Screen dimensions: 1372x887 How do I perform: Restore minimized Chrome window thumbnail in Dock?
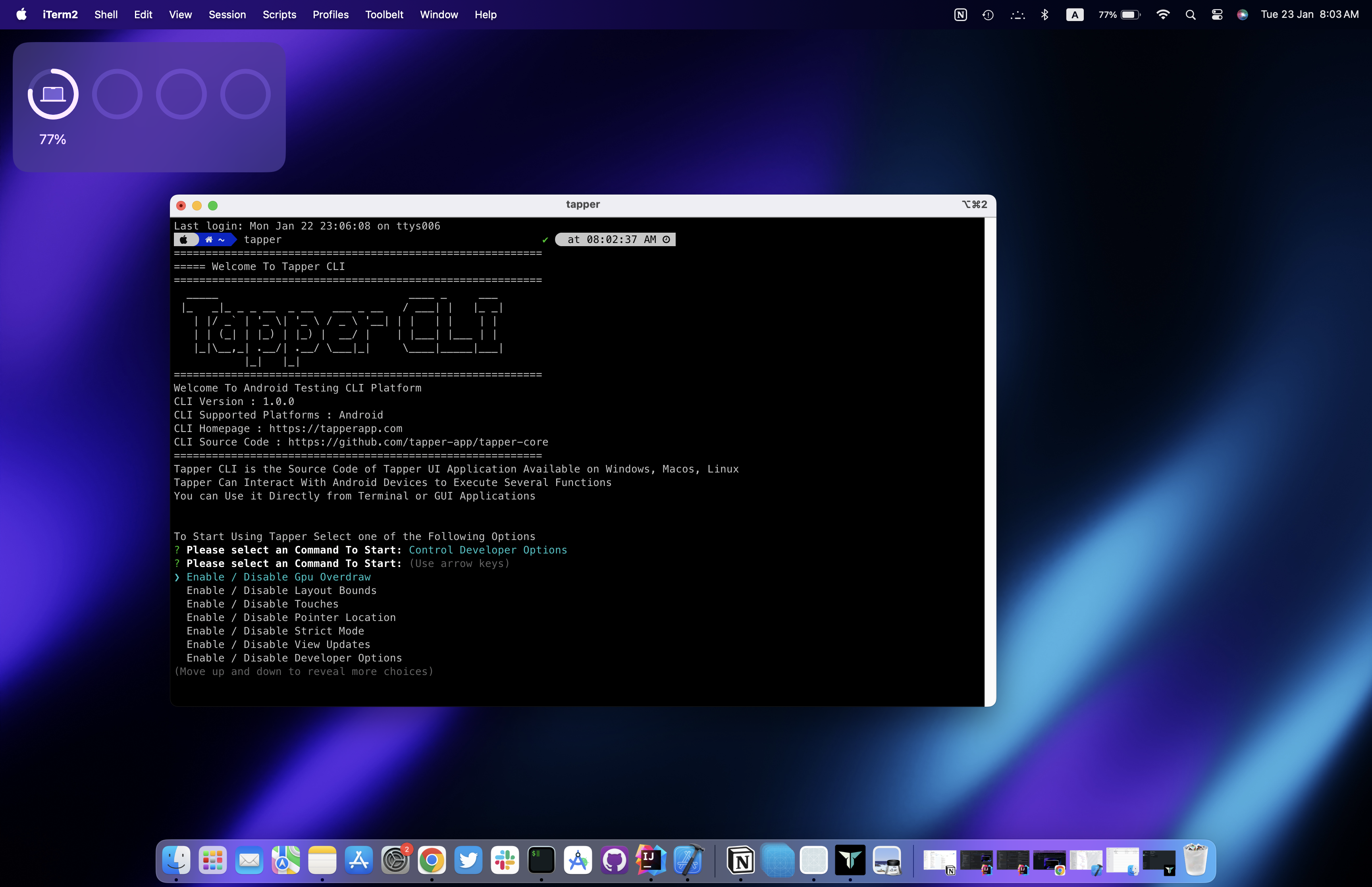click(1049, 862)
